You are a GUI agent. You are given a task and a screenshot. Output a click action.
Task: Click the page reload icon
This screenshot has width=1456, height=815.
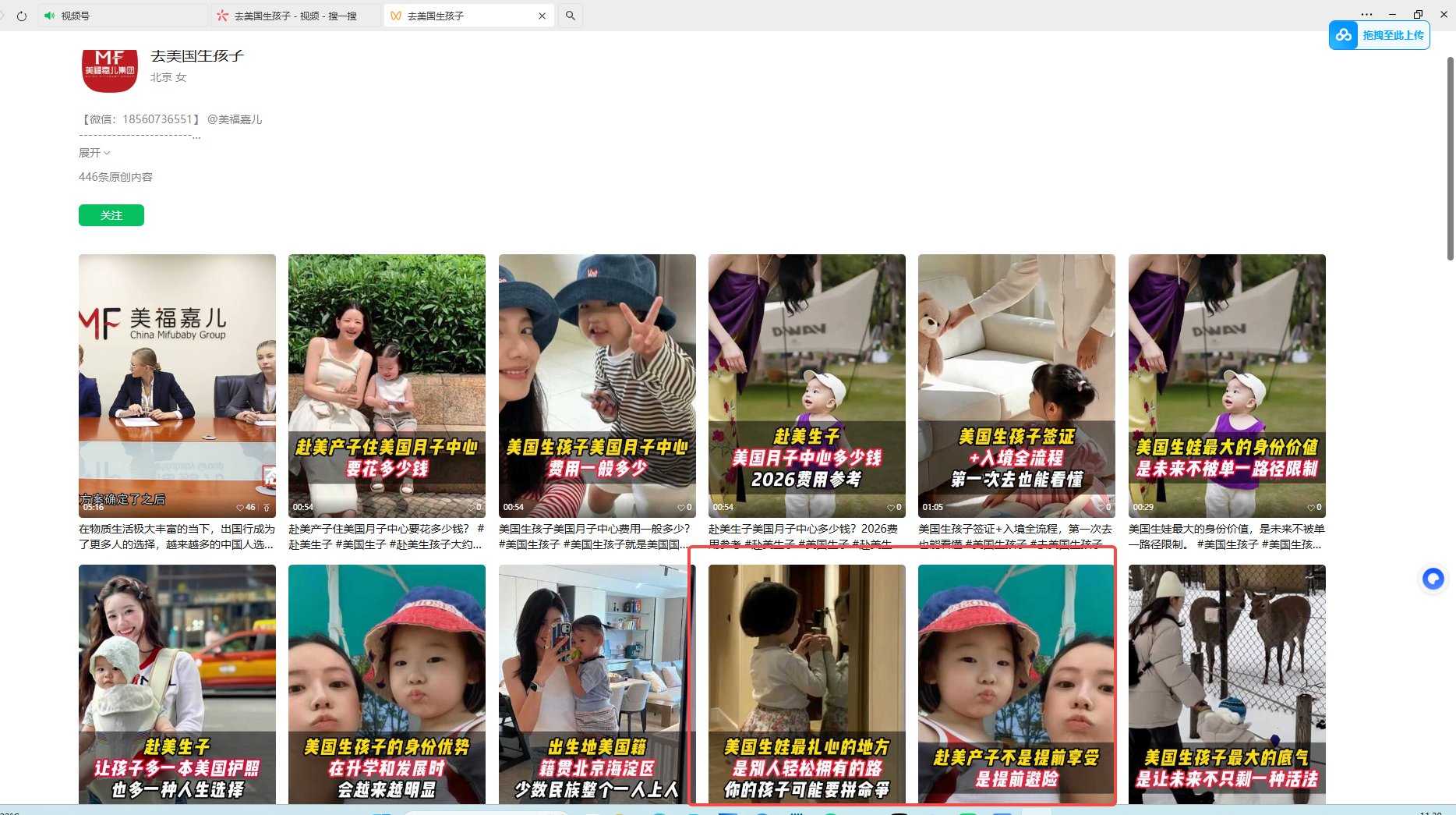click(x=22, y=16)
